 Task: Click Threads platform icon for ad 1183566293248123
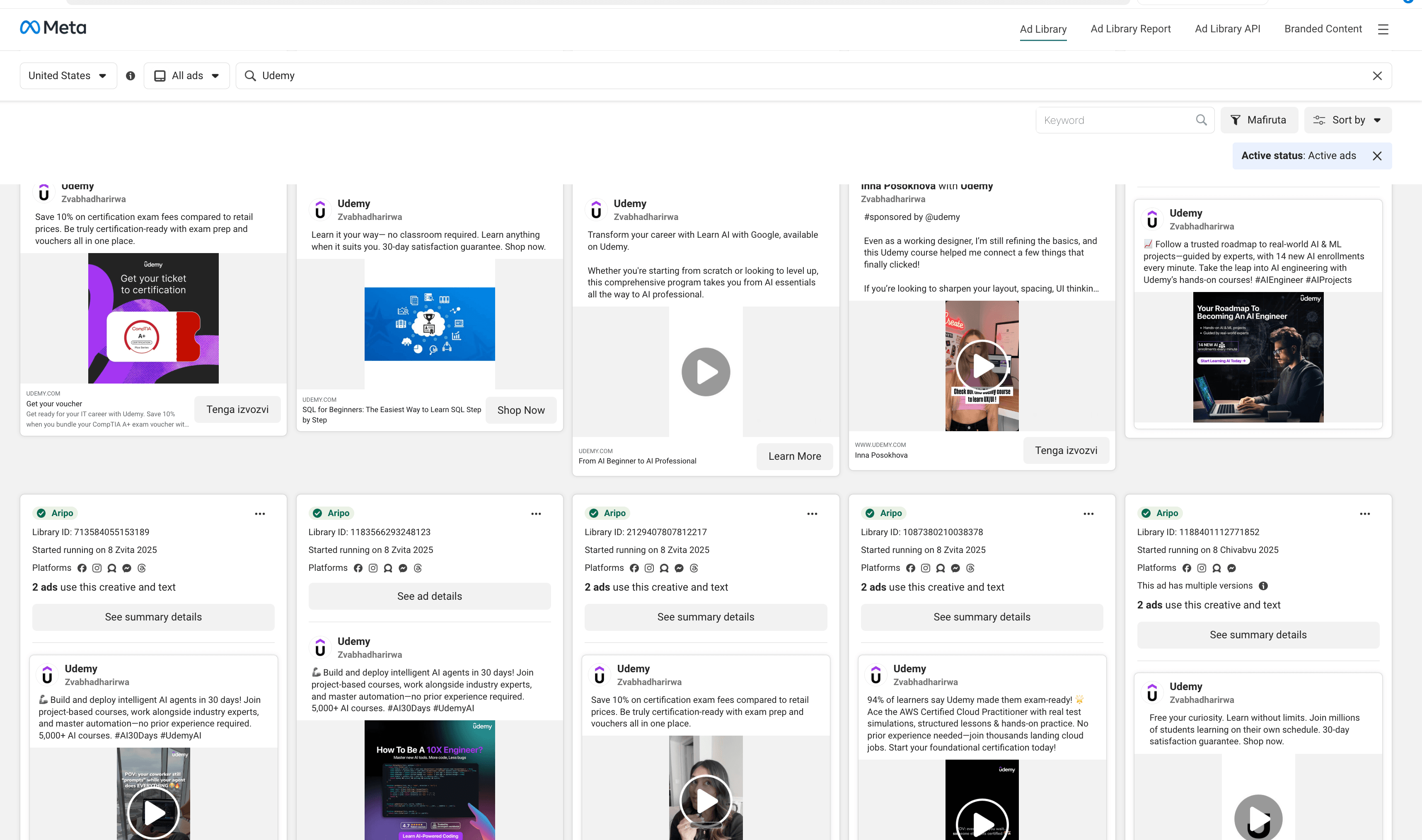coord(418,568)
